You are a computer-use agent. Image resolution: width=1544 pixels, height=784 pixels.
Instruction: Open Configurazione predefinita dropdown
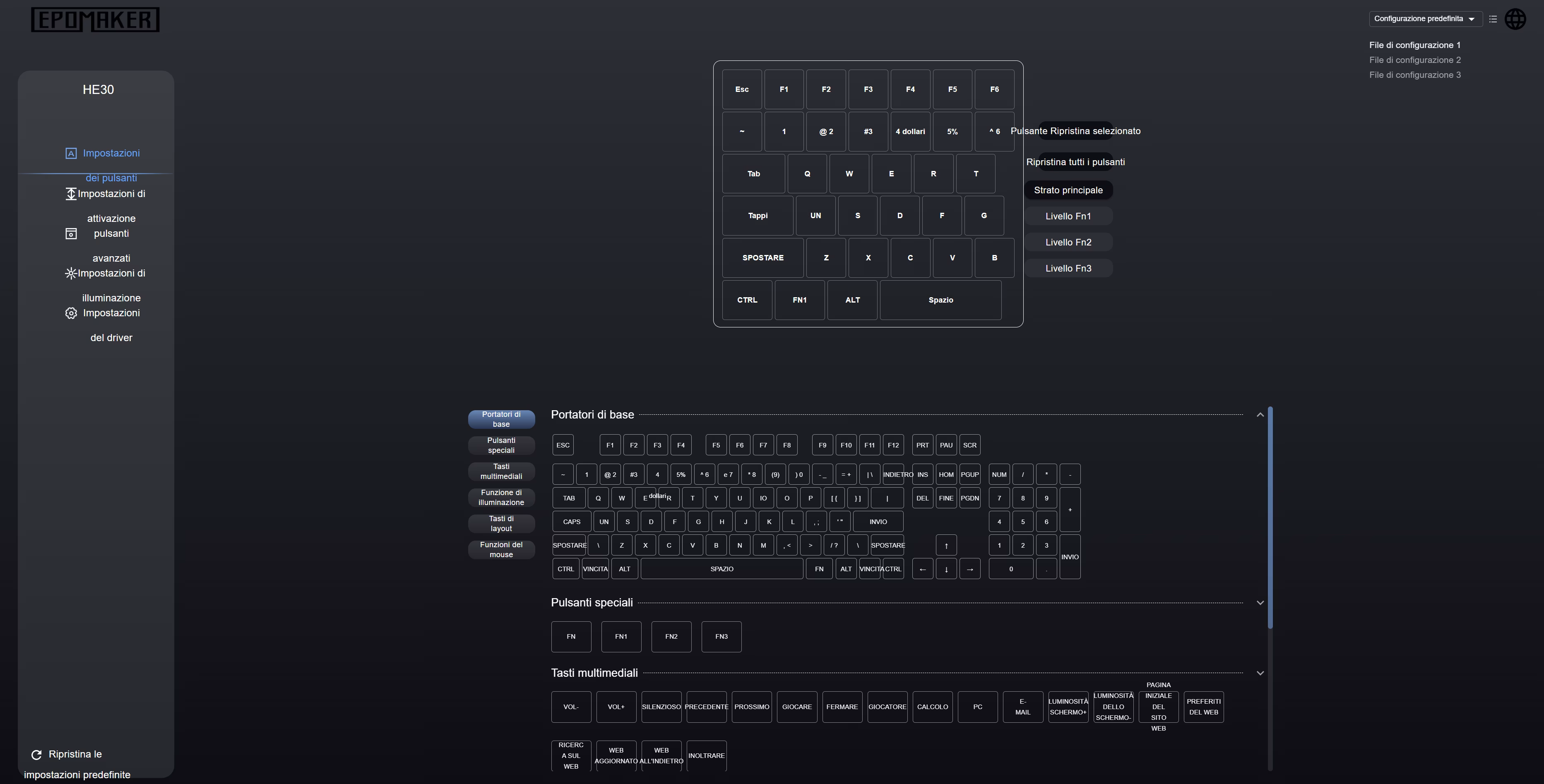(x=1425, y=19)
